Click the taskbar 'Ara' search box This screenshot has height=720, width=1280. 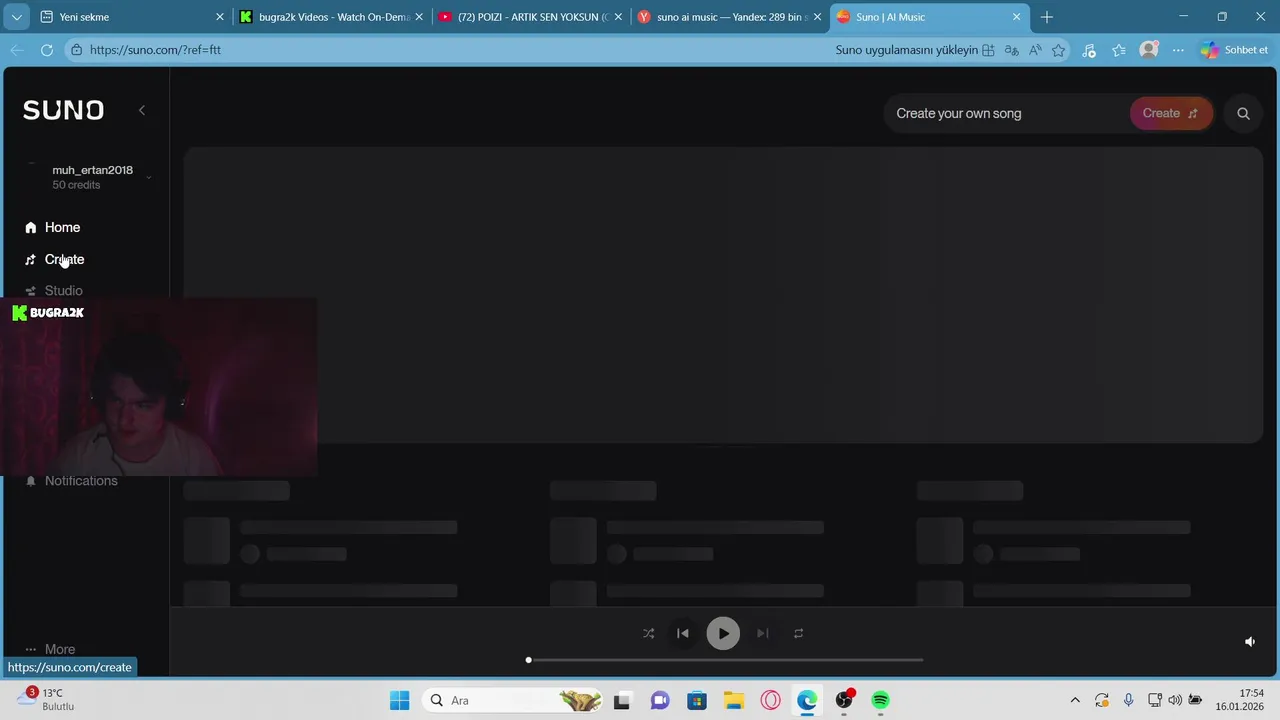(x=513, y=700)
